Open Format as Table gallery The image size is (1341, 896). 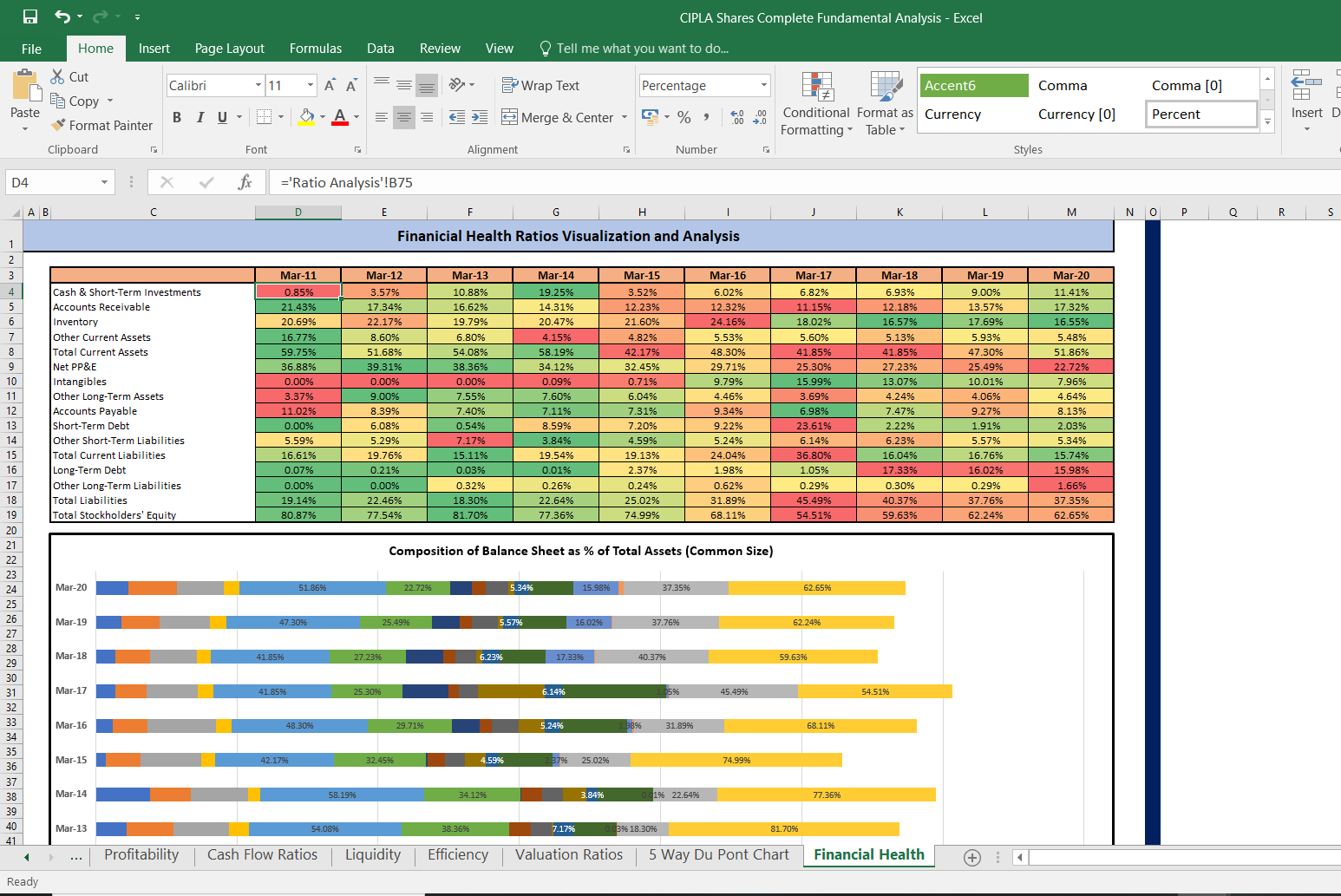[885, 103]
